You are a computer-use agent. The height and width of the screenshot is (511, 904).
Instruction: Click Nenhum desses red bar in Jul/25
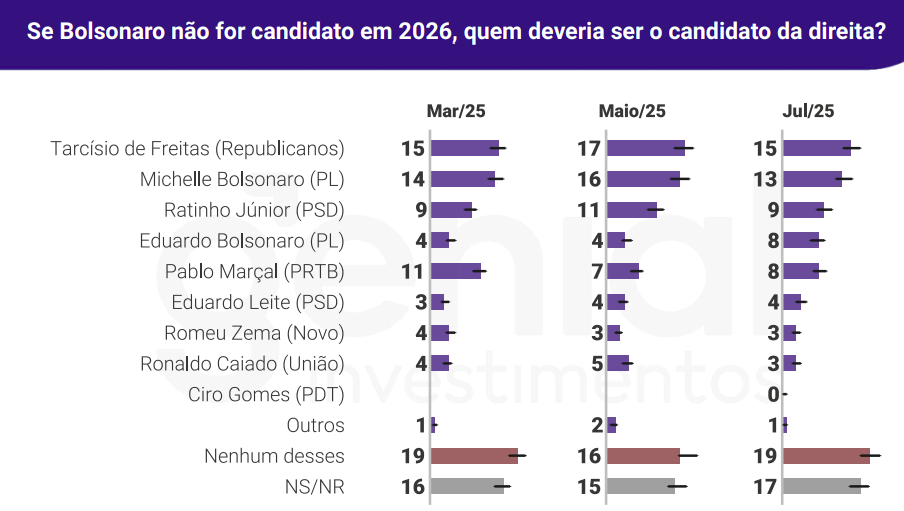point(826,456)
